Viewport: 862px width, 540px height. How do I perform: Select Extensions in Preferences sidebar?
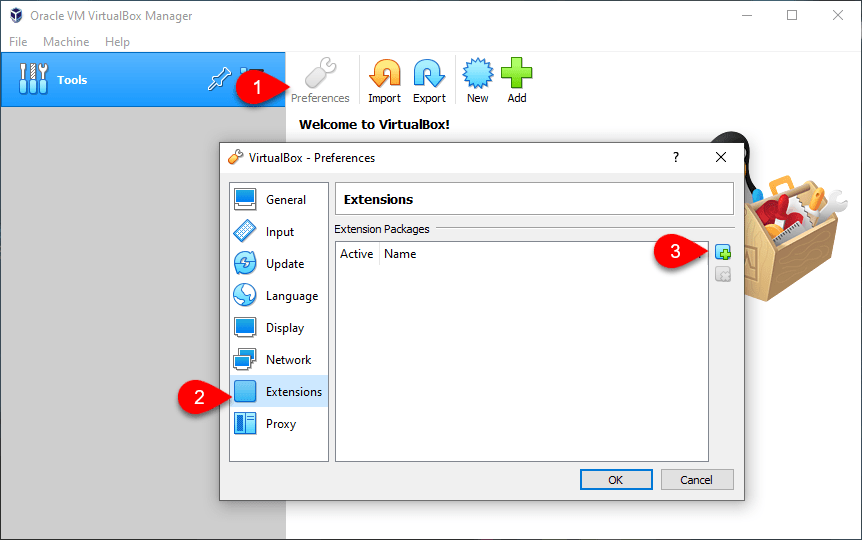pyautogui.click(x=279, y=391)
